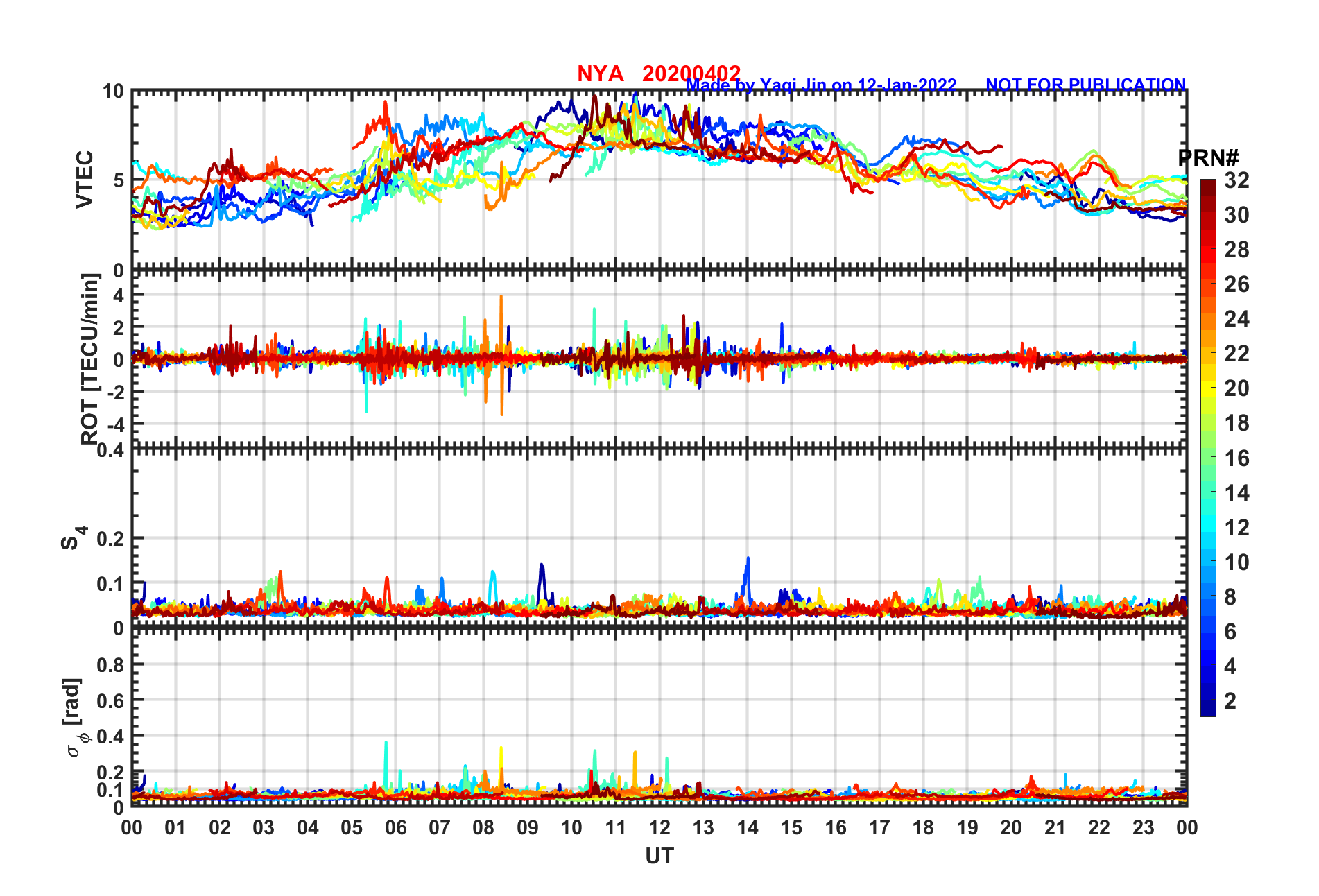The height and width of the screenshot is (896, 1319).
Task: Click UT hour tick label 08
Action: (x=483, y=827)
